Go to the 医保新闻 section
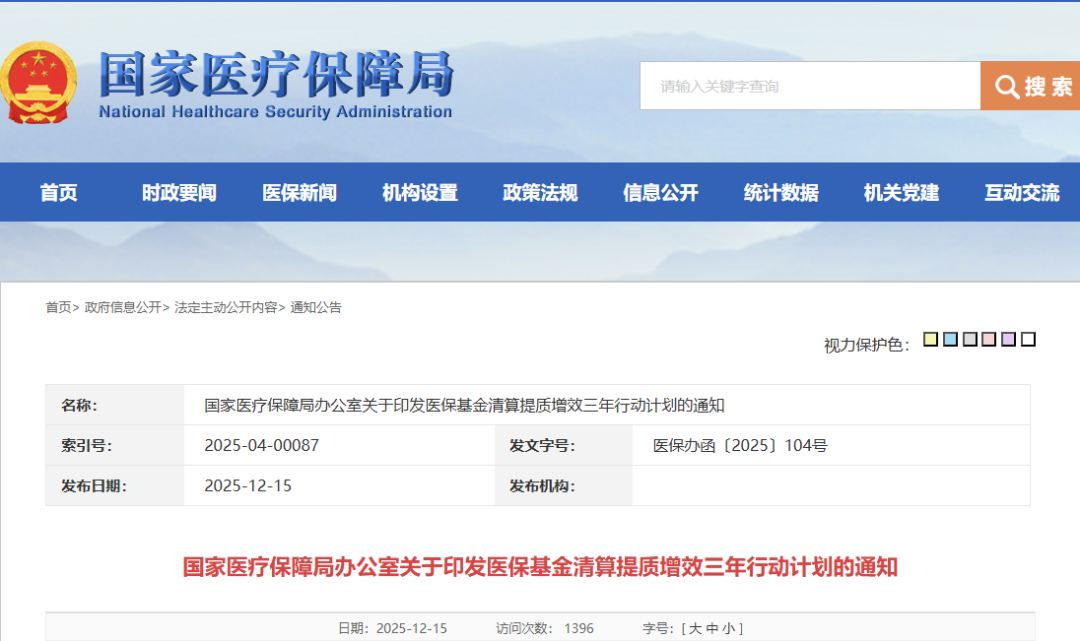The width and height of the screenshot is (1080, 641). [x=300, y=193]
